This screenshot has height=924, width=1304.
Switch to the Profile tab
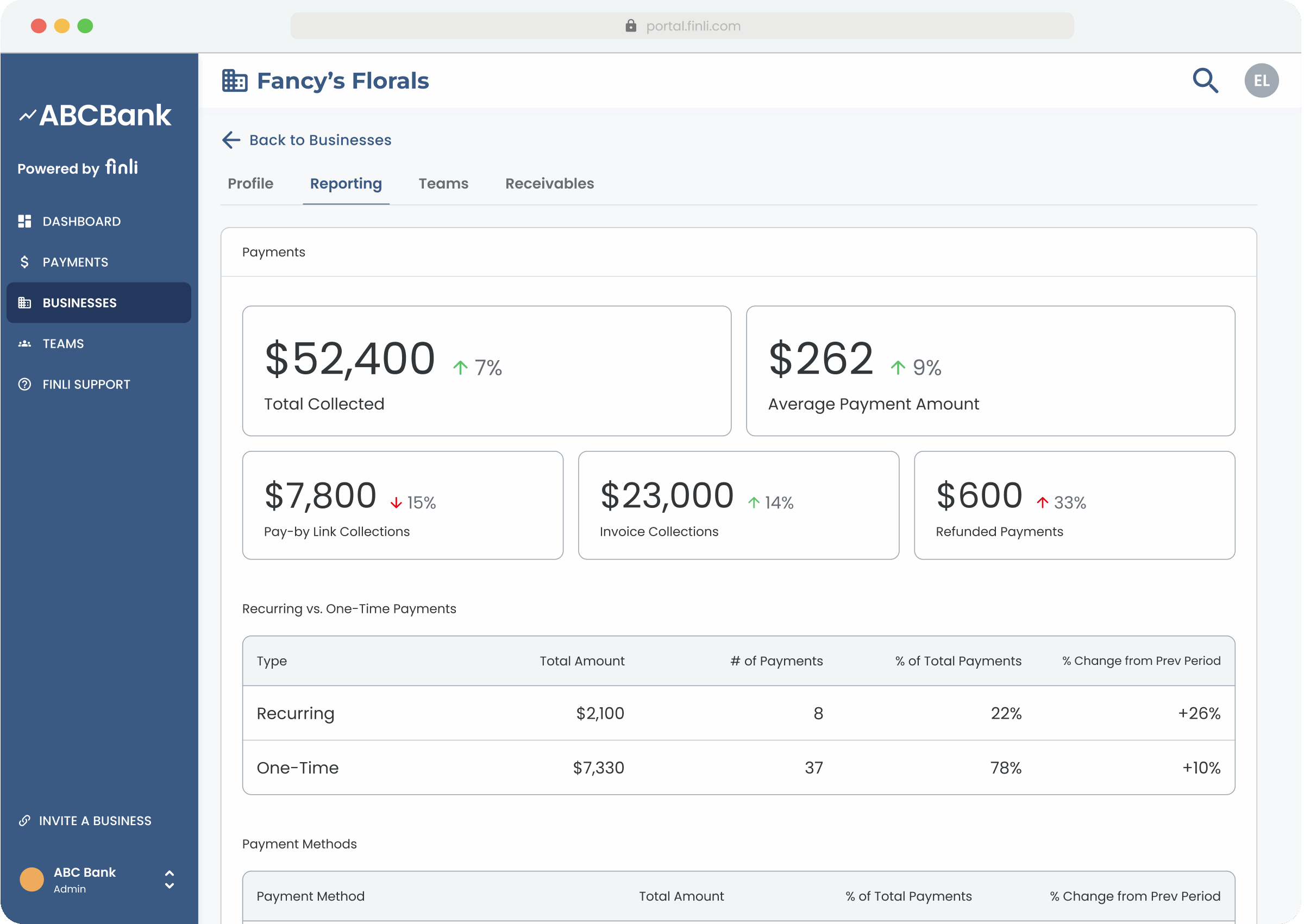[250, 184]
